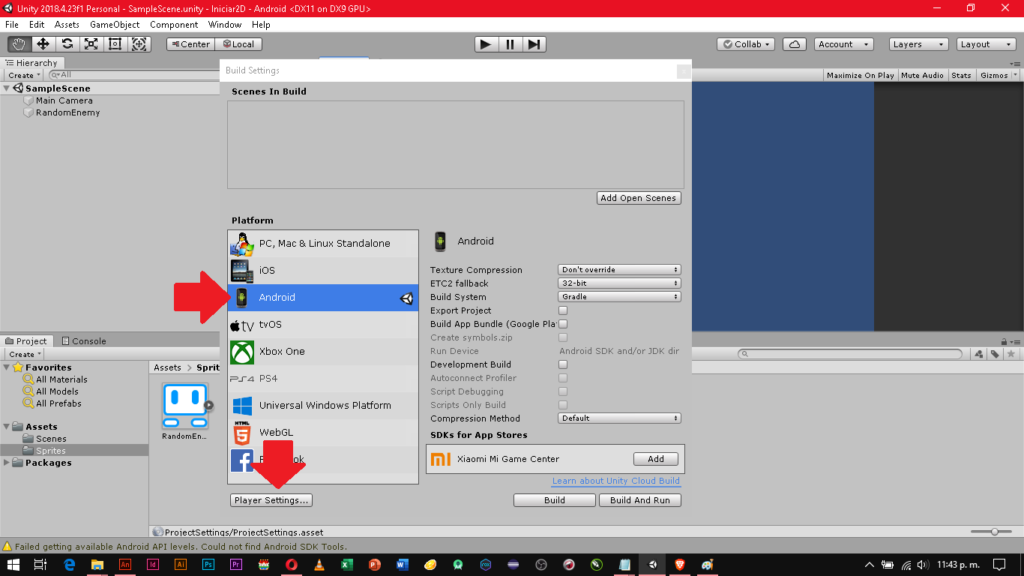Open the Account dropdown
Viewport: 1024px width, 576px height.
pyautogui.click(x=844, y=44)
